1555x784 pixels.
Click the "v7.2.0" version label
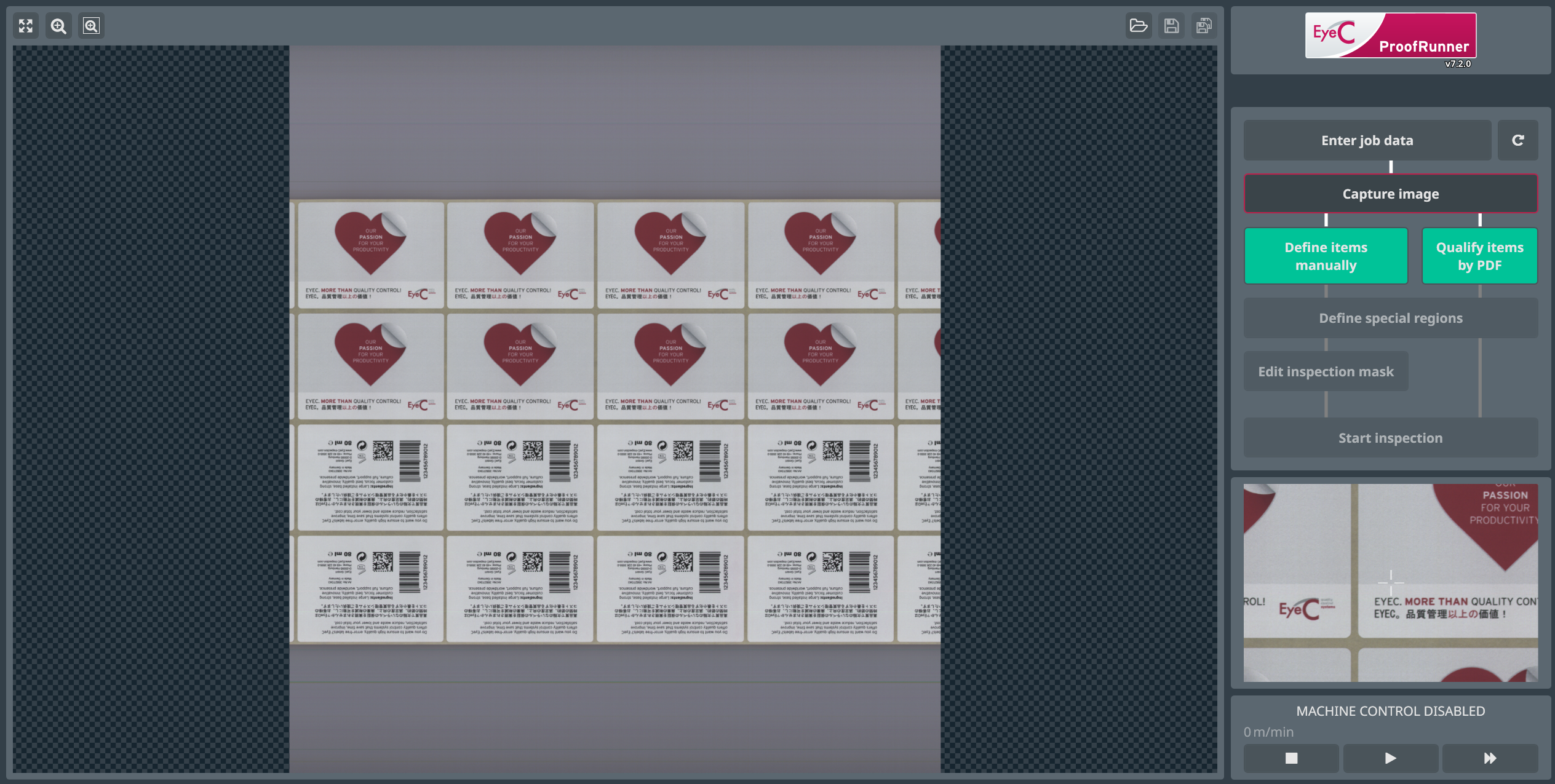(x=1458, y=63)
